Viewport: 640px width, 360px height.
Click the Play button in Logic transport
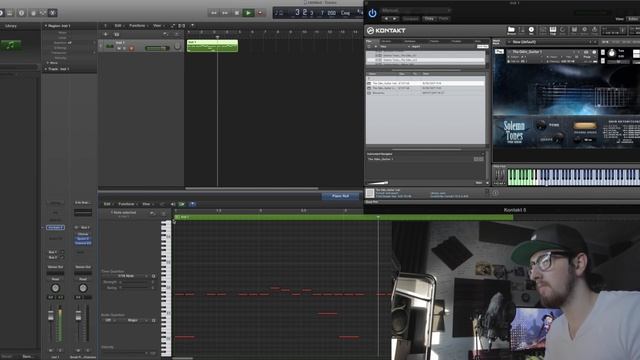coord(248,13)
